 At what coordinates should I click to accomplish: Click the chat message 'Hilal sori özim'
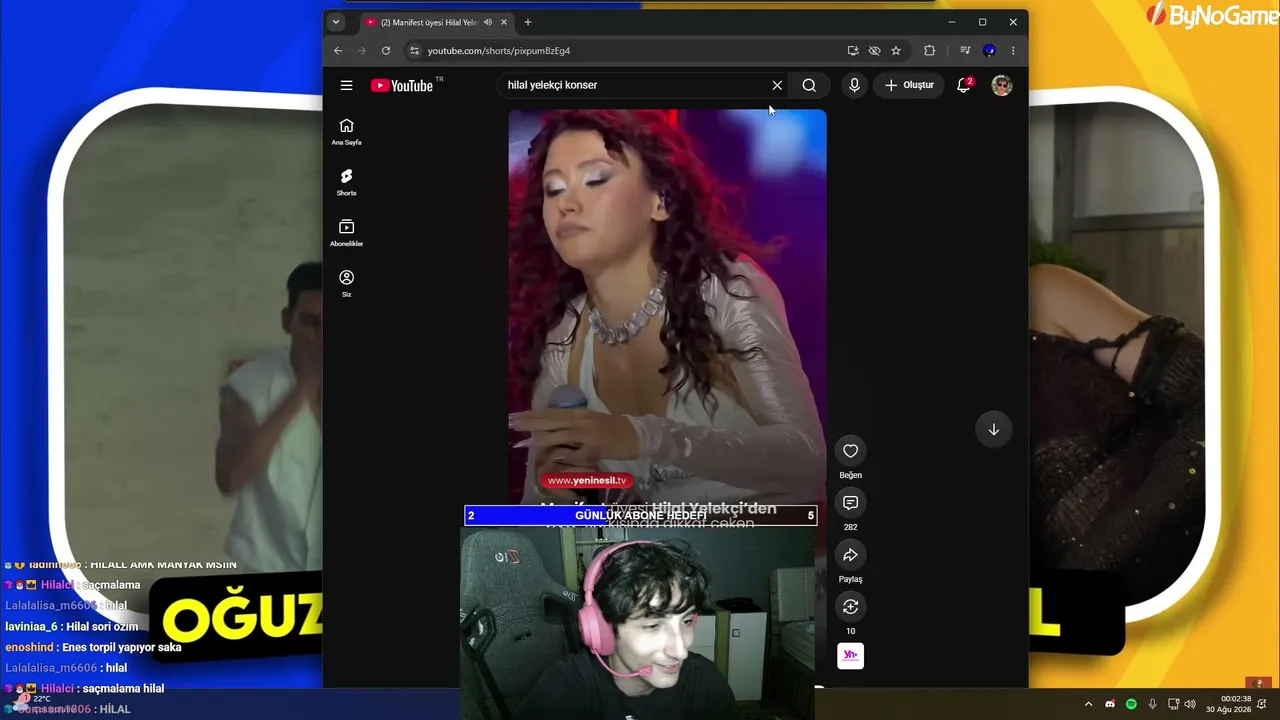click(101, 626)
